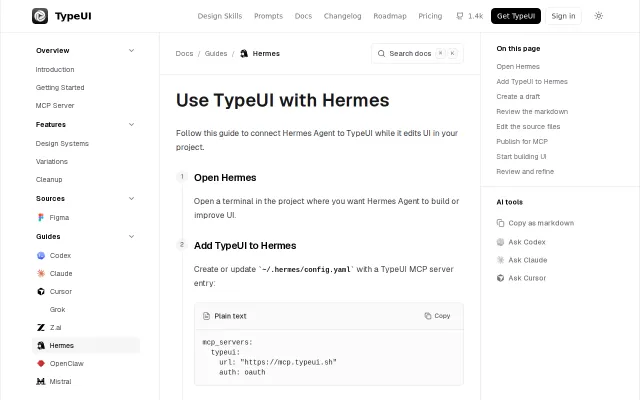Jump to Start building UI section
Viewport: 640px width, 400px height.
coord(521,156)
